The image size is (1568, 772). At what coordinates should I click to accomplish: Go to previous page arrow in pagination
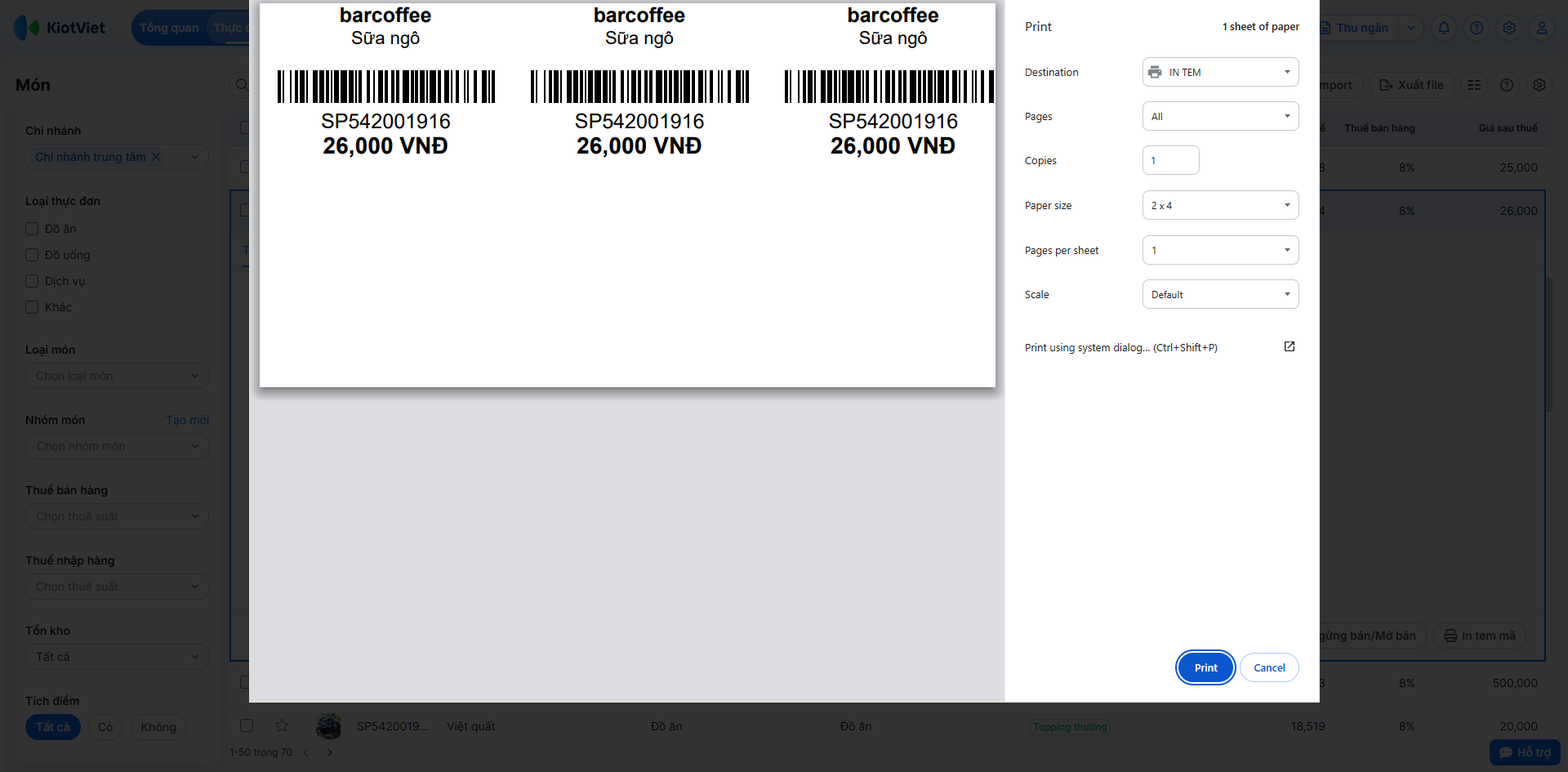(306, 752)
